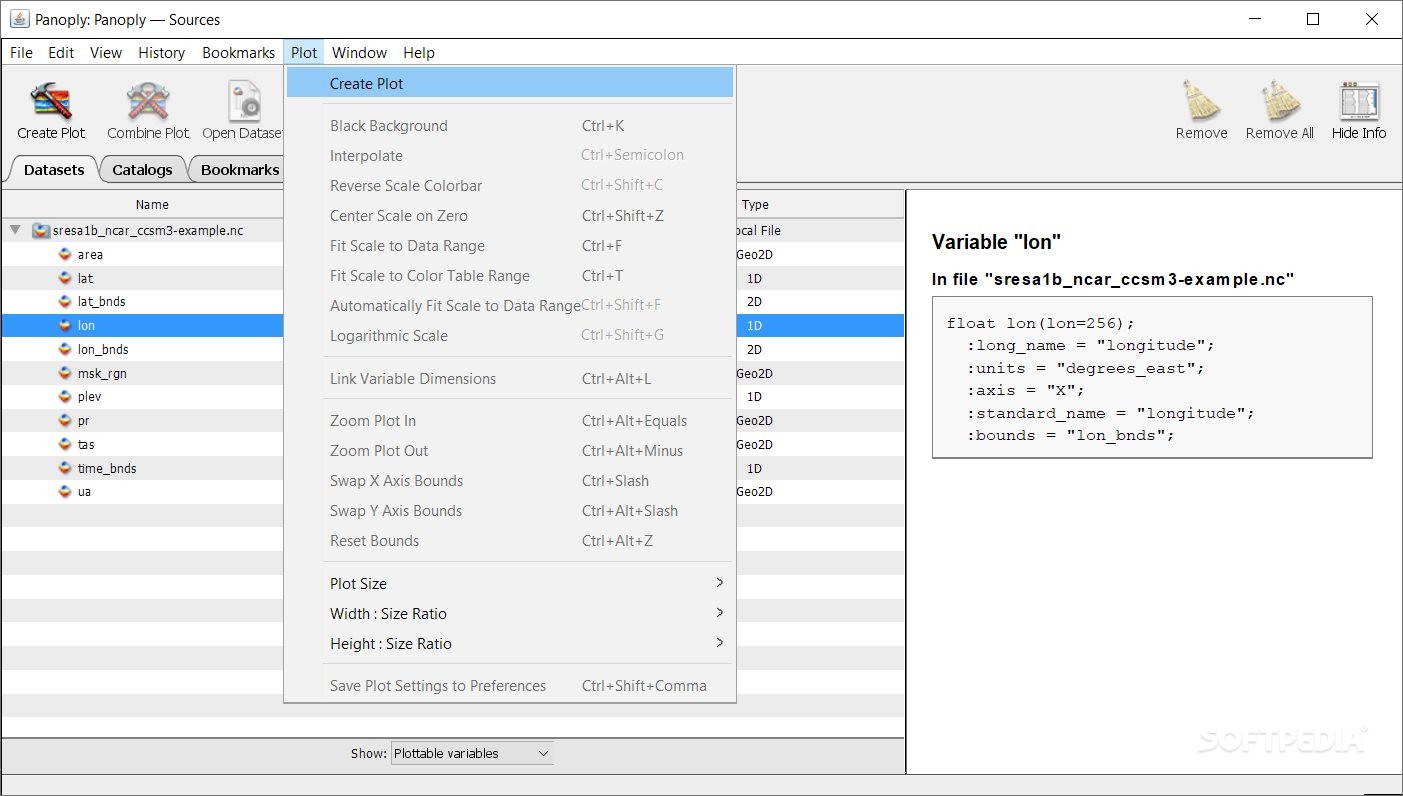This screenshot has height=796, width=1403.
Task: Open the History menu
Action: [161, 53]
